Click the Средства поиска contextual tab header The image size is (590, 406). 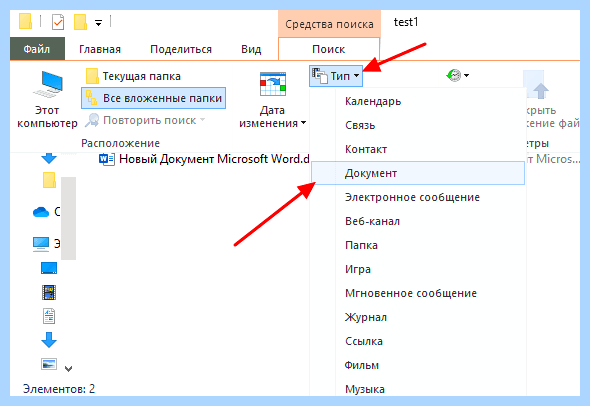tap(329, 24)
